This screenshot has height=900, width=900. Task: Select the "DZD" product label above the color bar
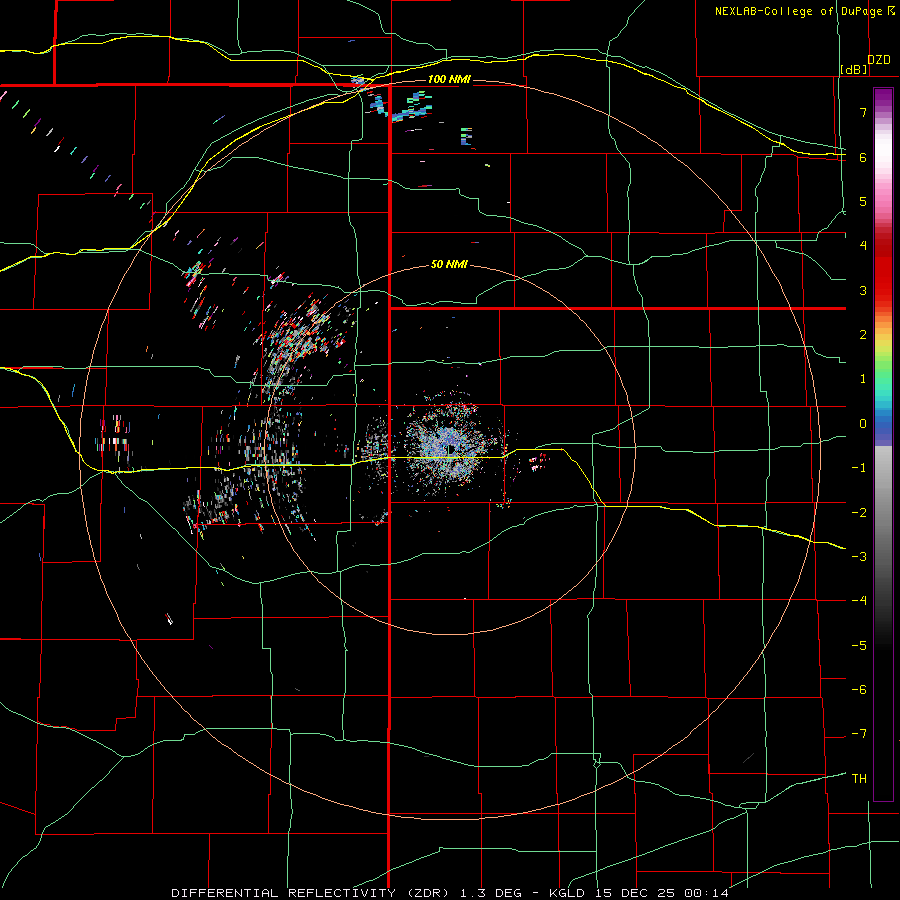(879, 60)
